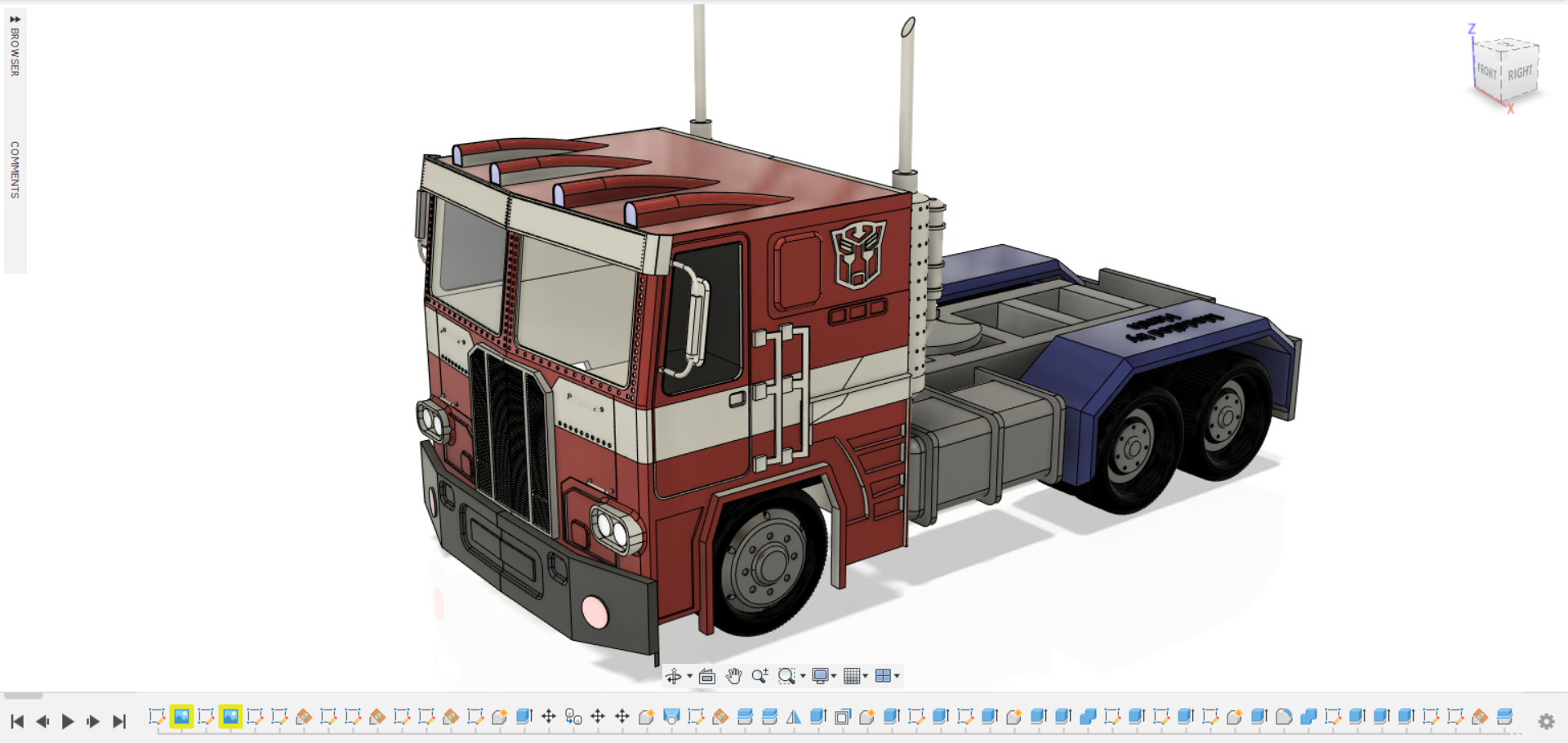
Task: Expand the Viewports dropdown arrow
Action: (x=897, y=676)
